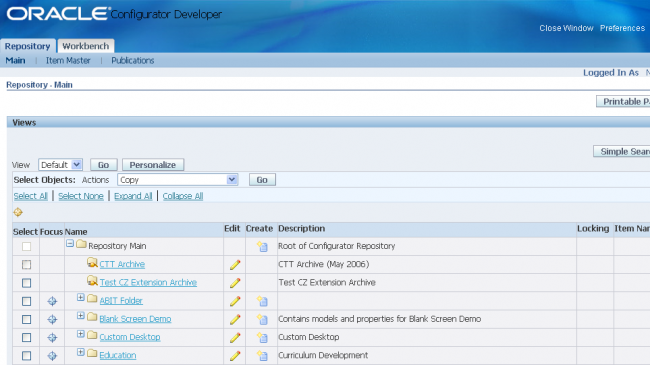Screen dimensions: 650x365
Task: Click the Close Window link
Action: [x=566, y=28]
